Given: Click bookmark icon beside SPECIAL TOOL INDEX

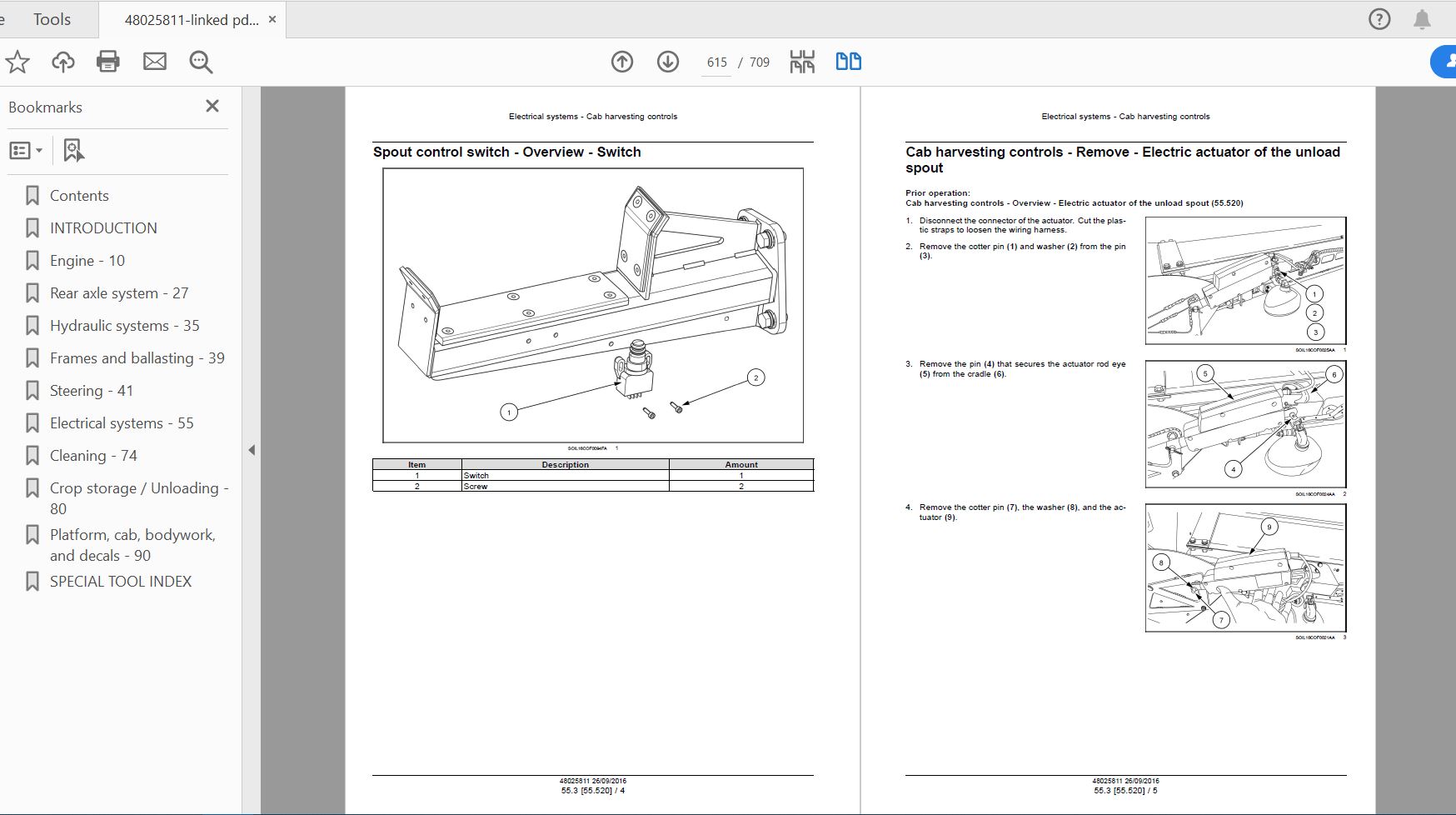Looking at the screenshot, I should tap(32, 582).
